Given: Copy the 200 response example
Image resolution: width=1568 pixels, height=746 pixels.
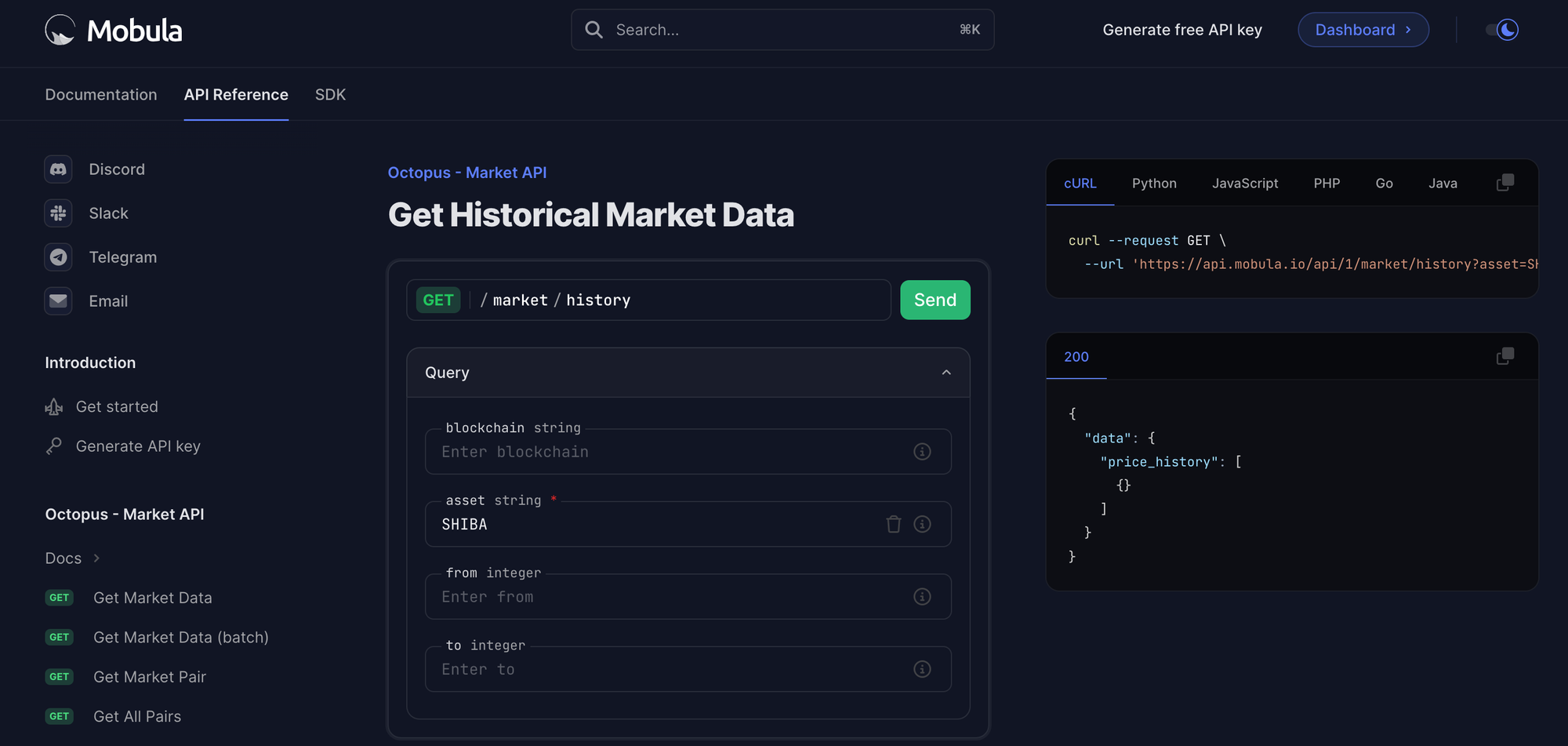Looking at the screenshot, I should 1505,356.
